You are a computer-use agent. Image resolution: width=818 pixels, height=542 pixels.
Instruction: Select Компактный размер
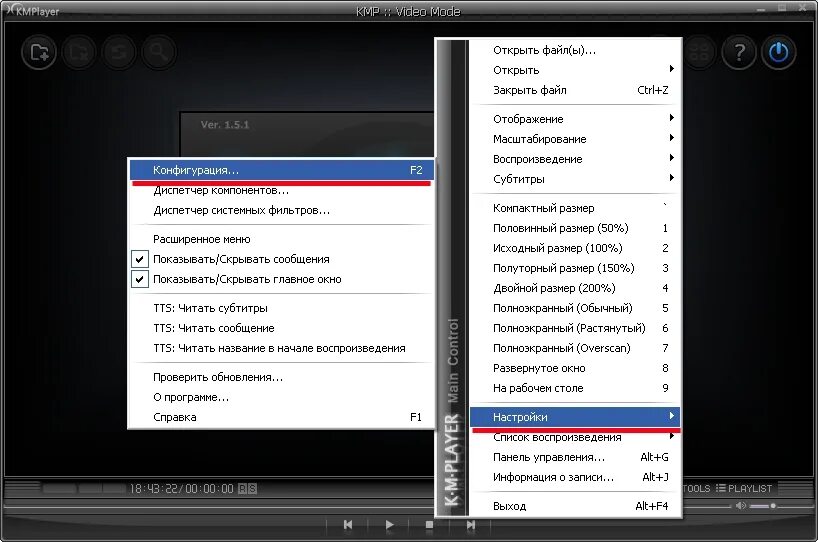pos(575,208)
